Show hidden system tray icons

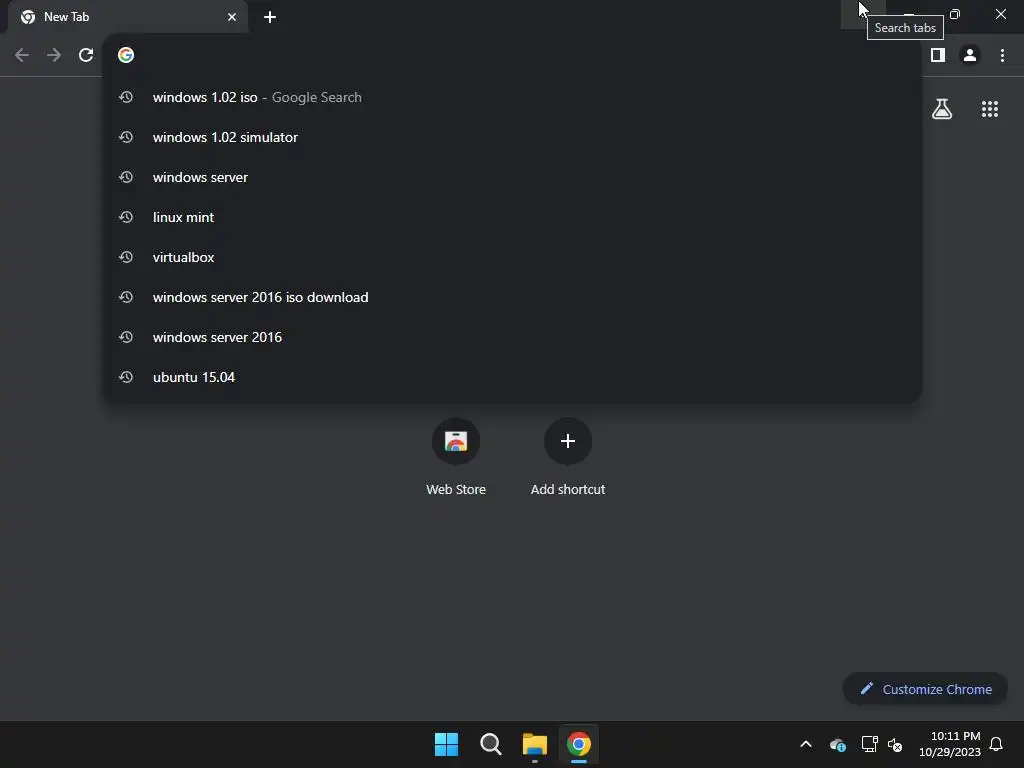tap(806, 744)
